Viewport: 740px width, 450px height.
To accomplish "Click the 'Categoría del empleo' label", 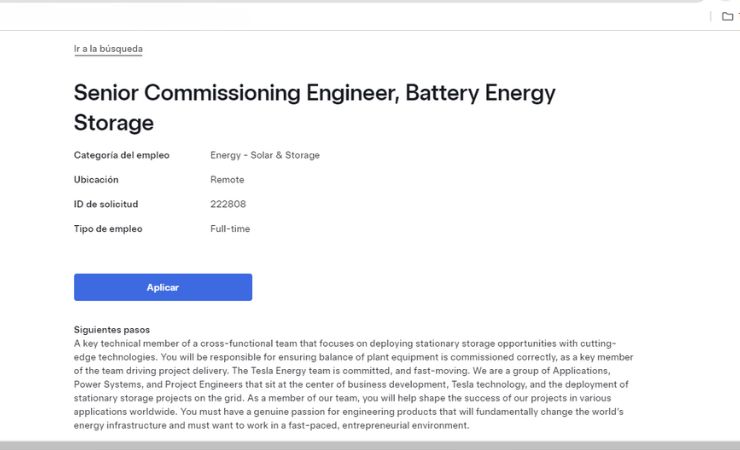I will (122, 155).
